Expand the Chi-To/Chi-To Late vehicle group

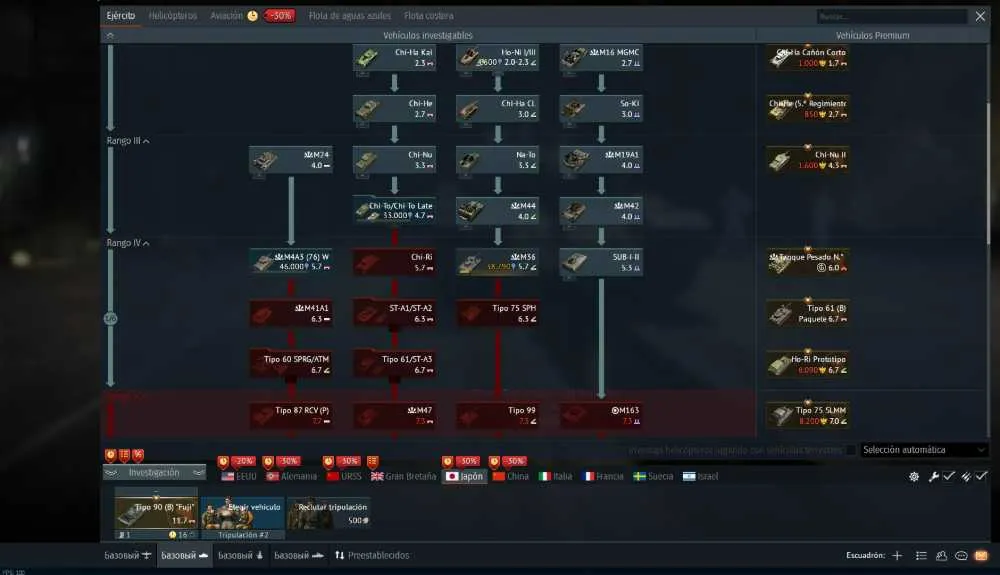[x=394, y=210]
